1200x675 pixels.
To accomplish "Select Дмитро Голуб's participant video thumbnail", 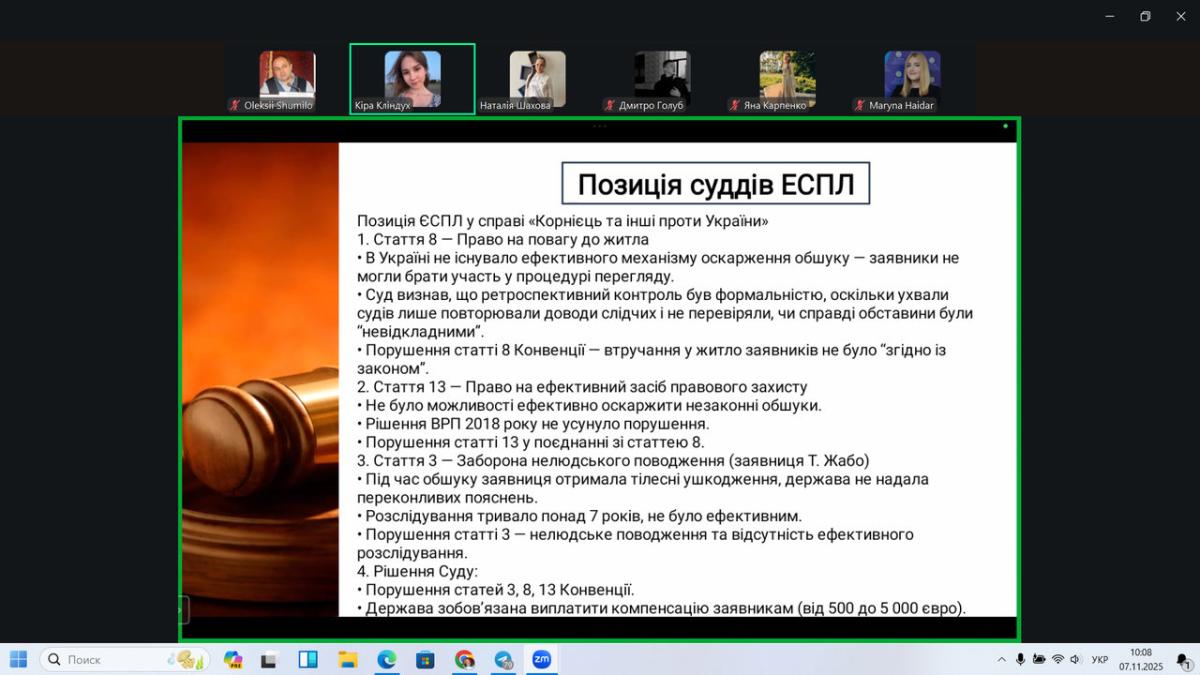I will pos(662,80).
